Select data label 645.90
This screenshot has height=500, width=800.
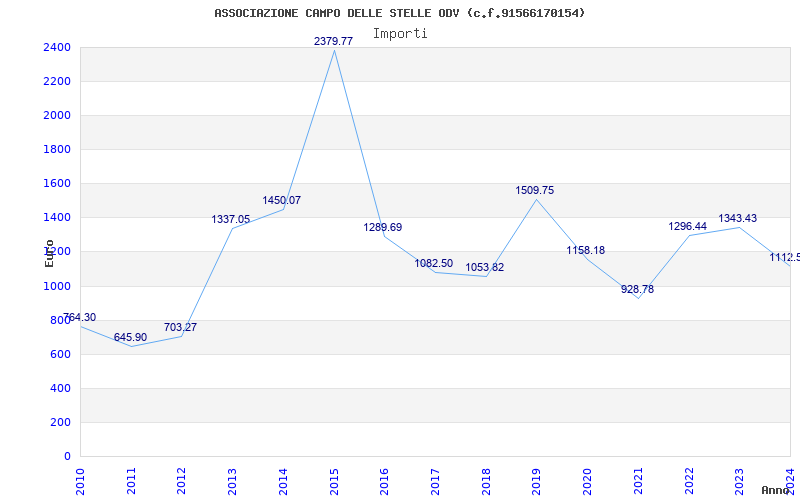tap(130, 337)
